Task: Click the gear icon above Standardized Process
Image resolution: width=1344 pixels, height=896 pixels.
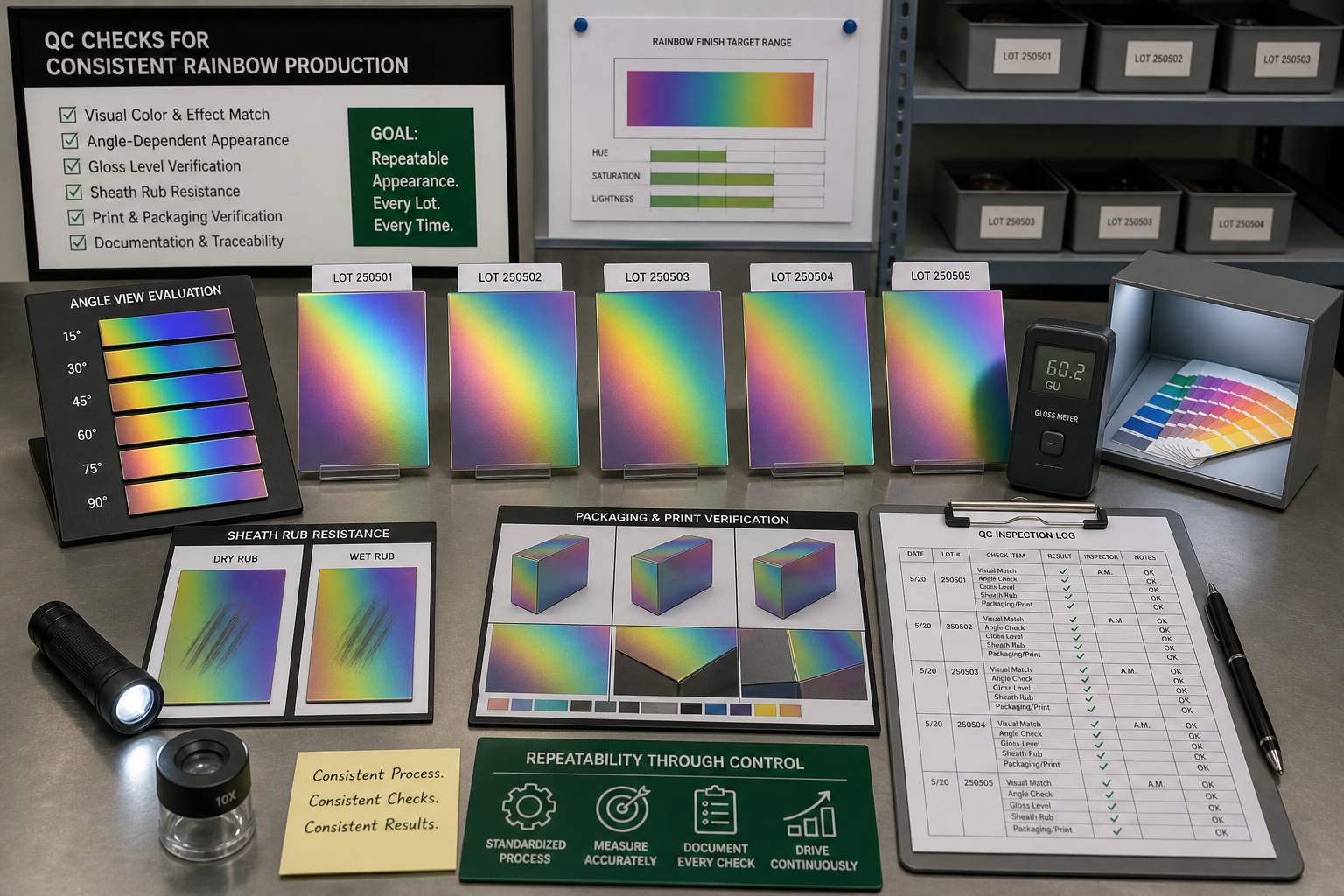Action: tap(528, 806)
